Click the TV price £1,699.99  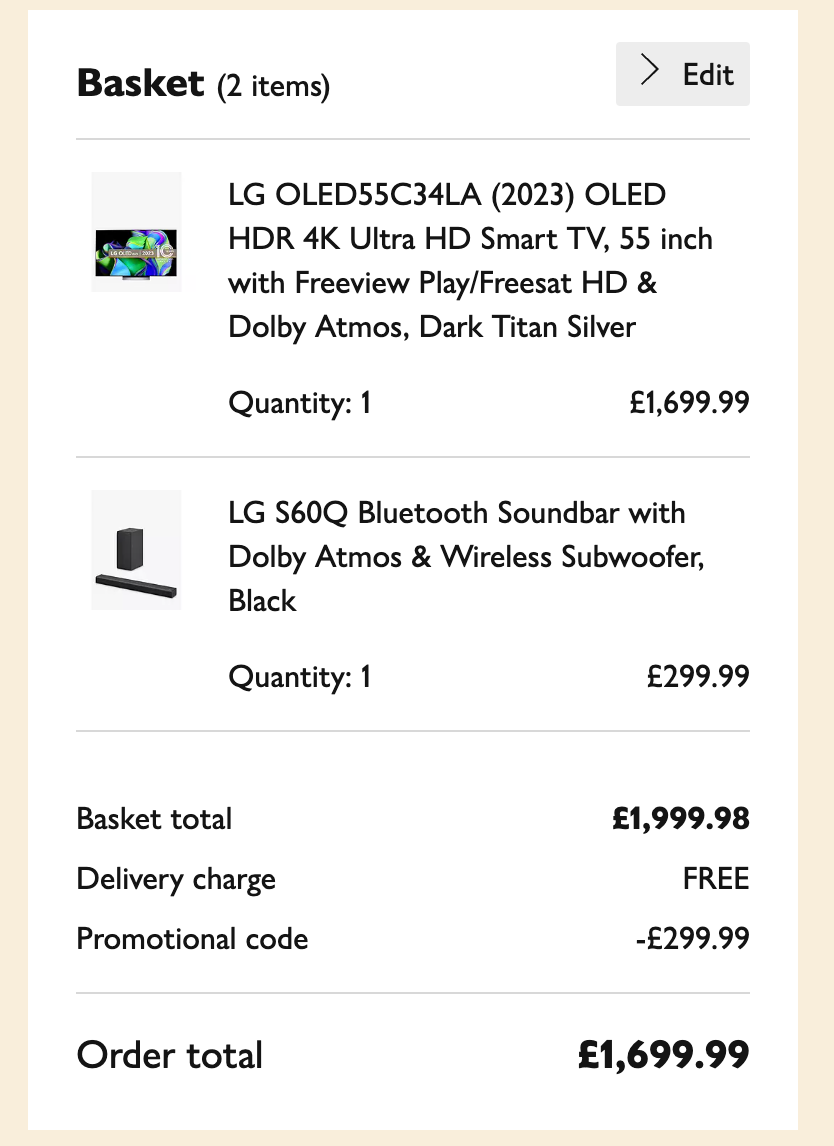(x=689, y=404)
